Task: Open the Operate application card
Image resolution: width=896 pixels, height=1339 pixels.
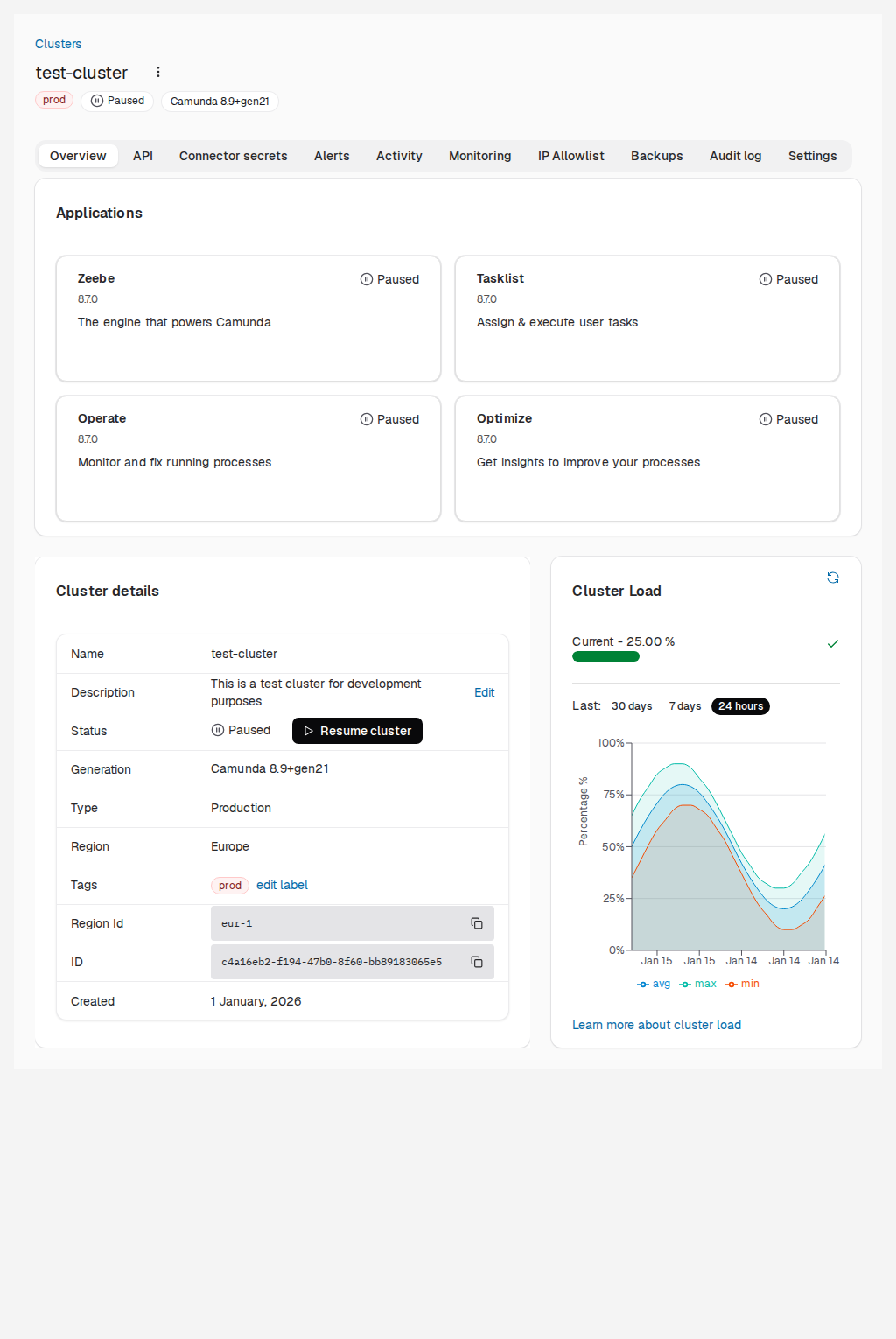Action: 248,459
